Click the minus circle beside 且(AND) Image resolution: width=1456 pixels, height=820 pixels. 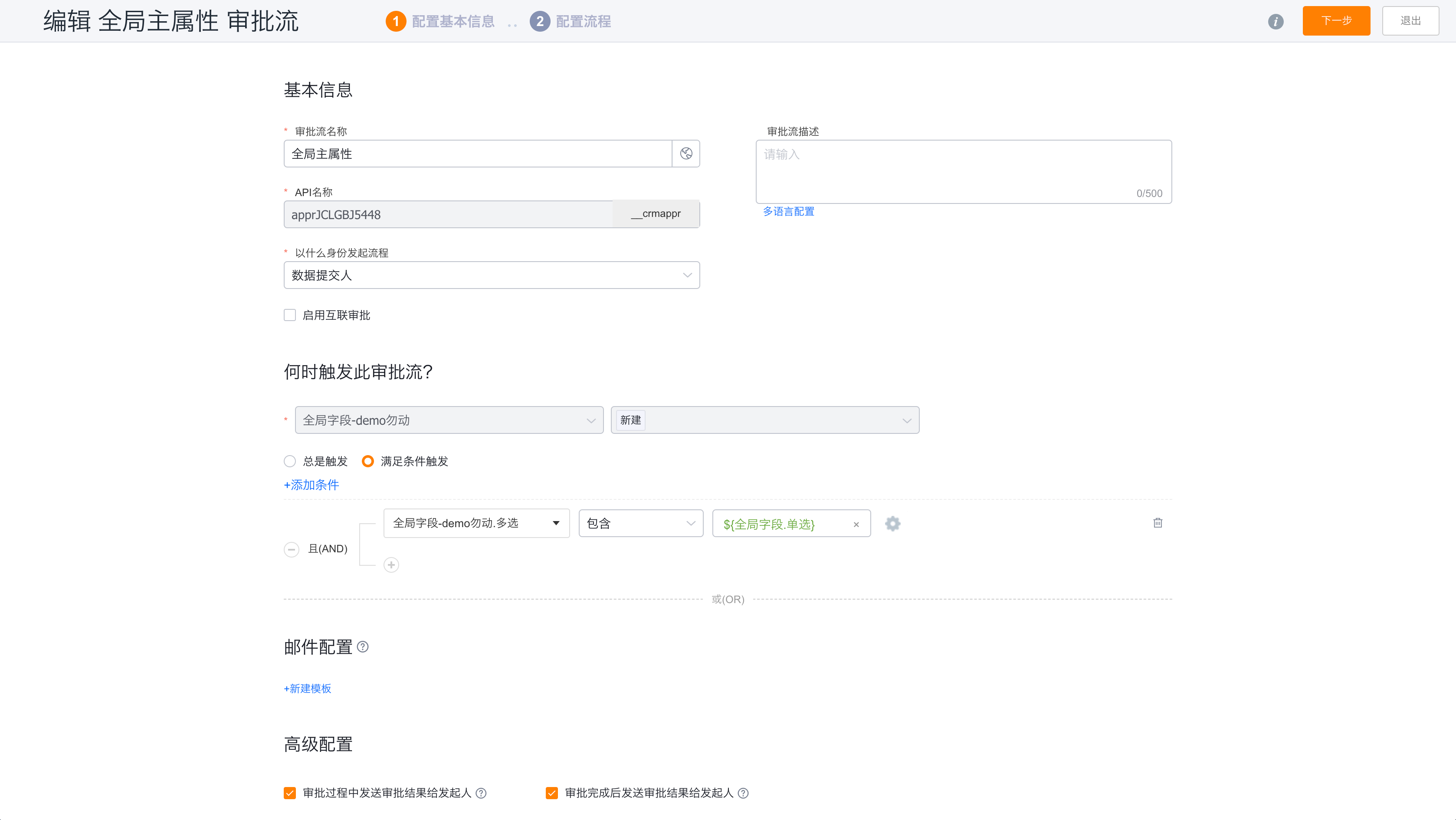point(291,549)
